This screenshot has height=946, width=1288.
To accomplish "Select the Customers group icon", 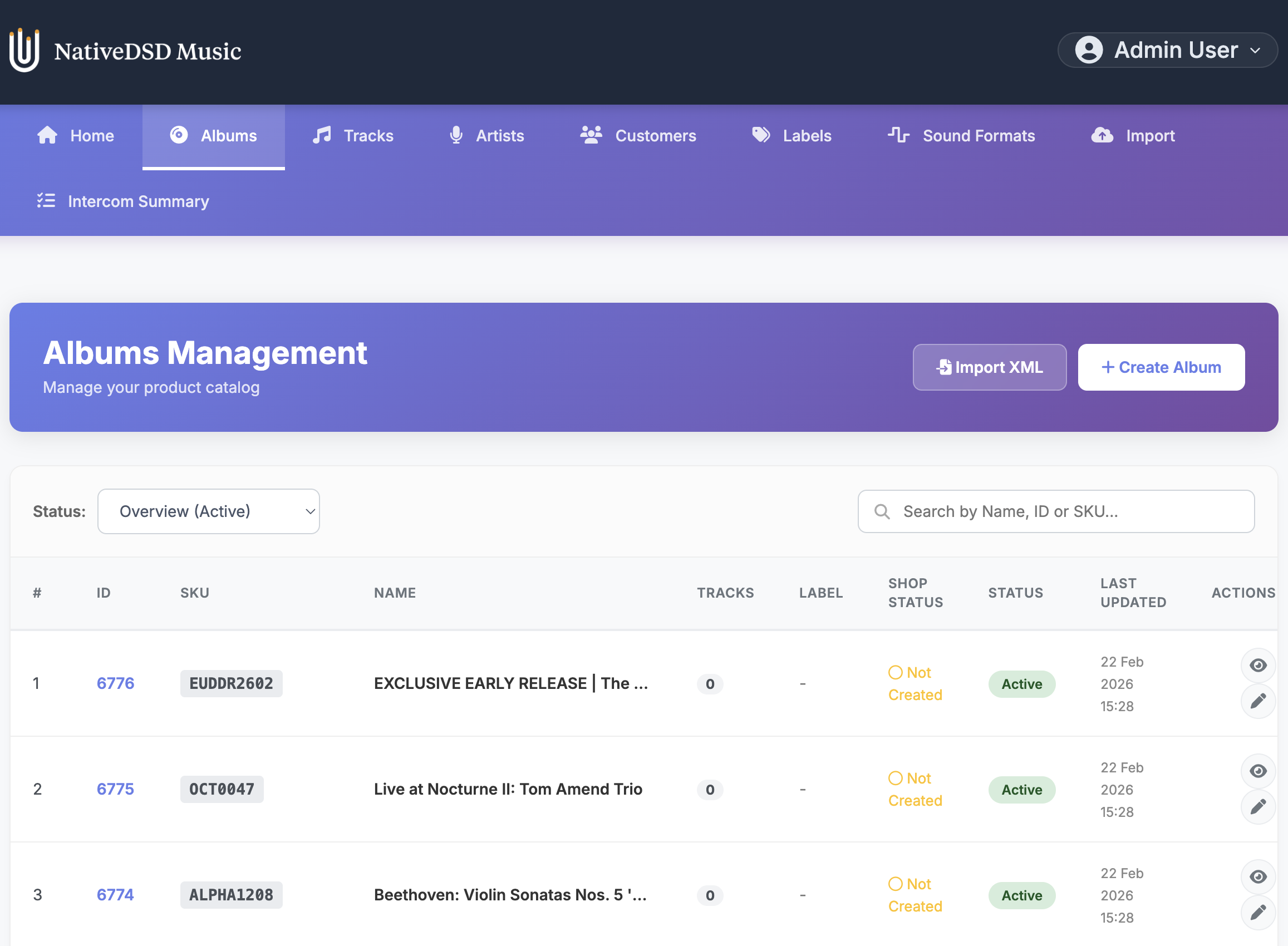I will click(x=591, y=135).
